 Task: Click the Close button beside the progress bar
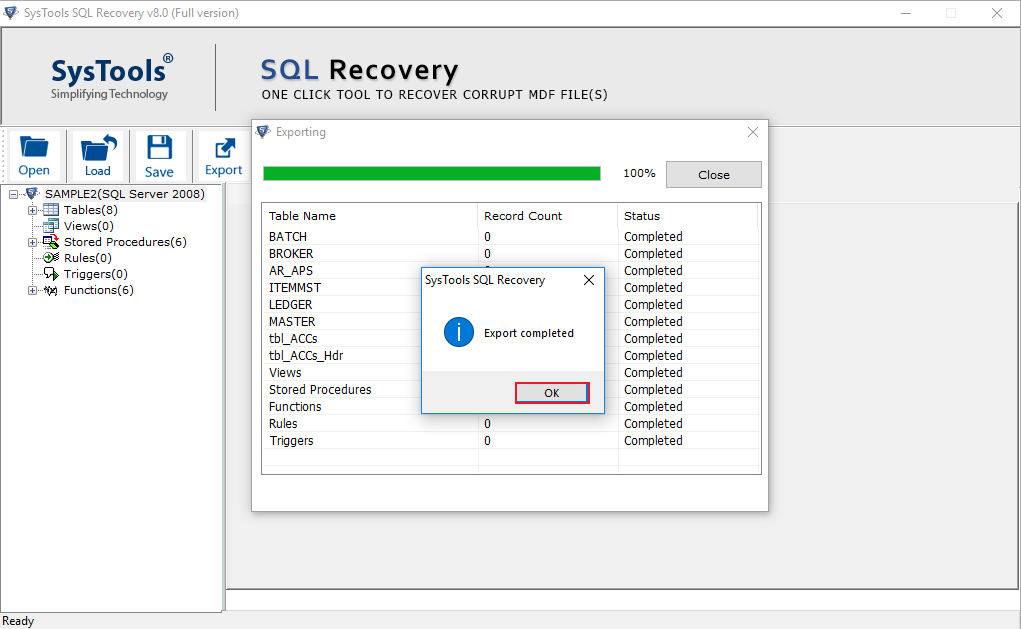tap(714, 175)
